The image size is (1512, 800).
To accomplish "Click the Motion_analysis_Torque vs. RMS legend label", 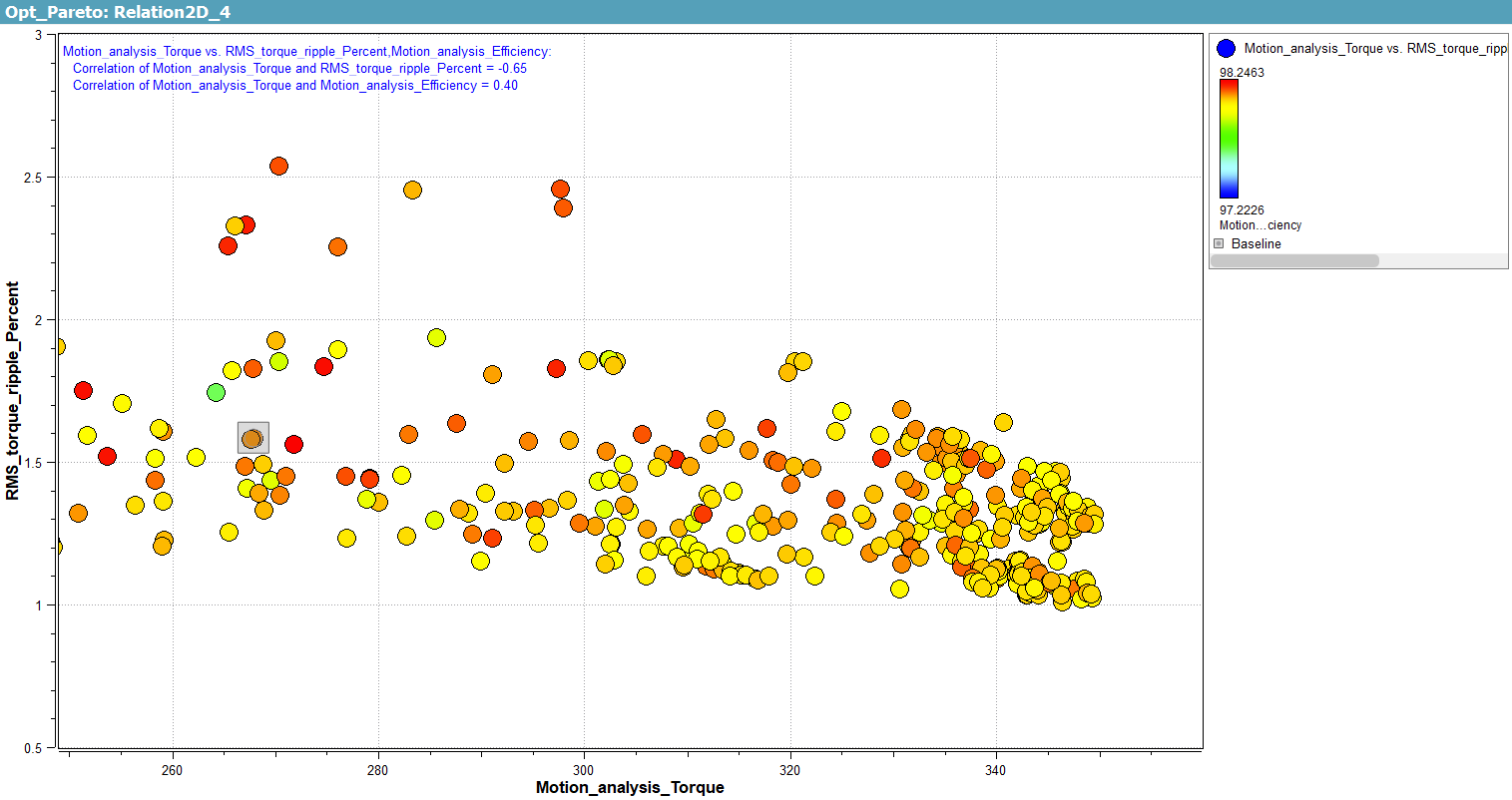I will [x=1374, y=48].
